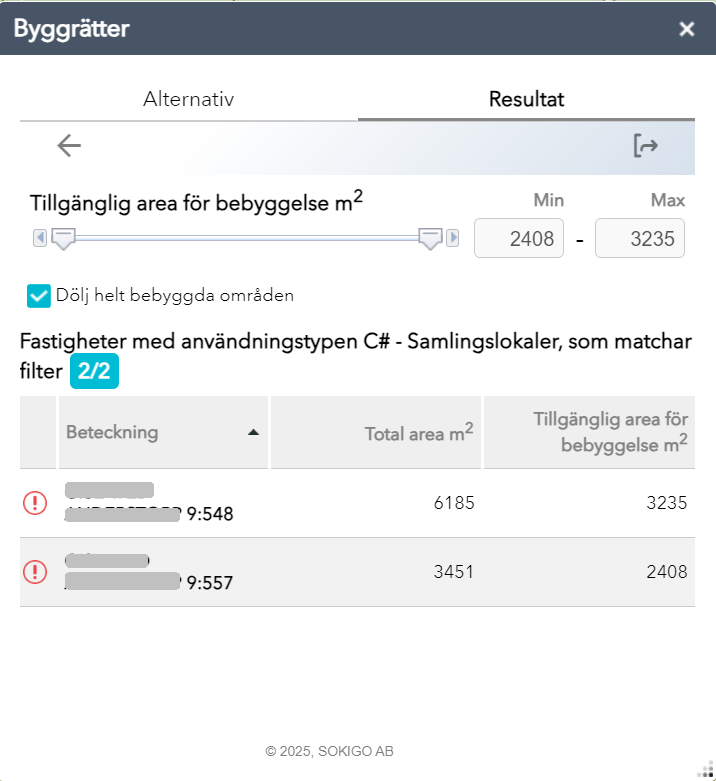Click the minimum area slider handle
This screenshot has width=716, height=781.
pos(63,238)
